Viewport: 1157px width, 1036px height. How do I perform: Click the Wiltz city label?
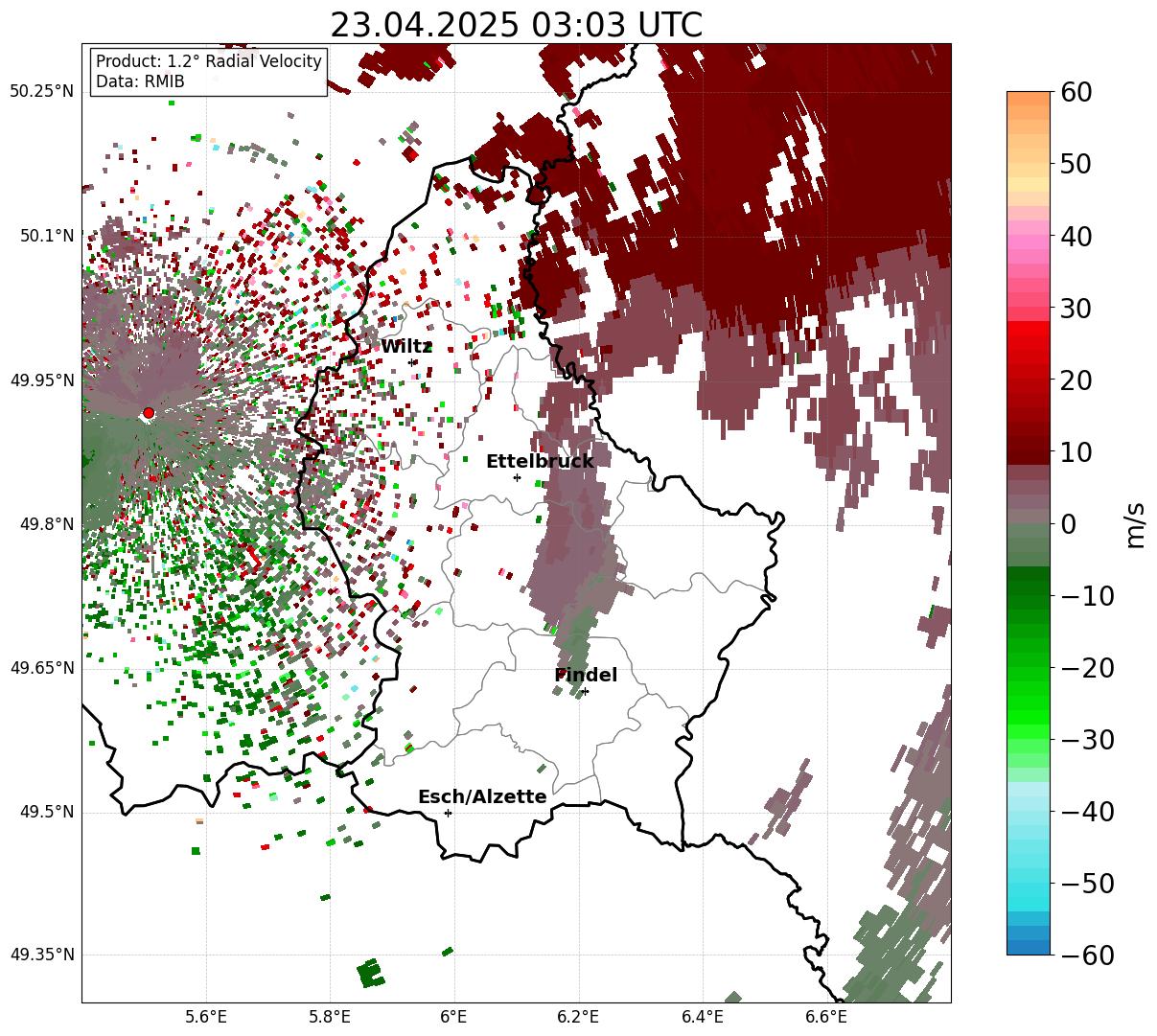pyautogui.click(x=406, y=347)
